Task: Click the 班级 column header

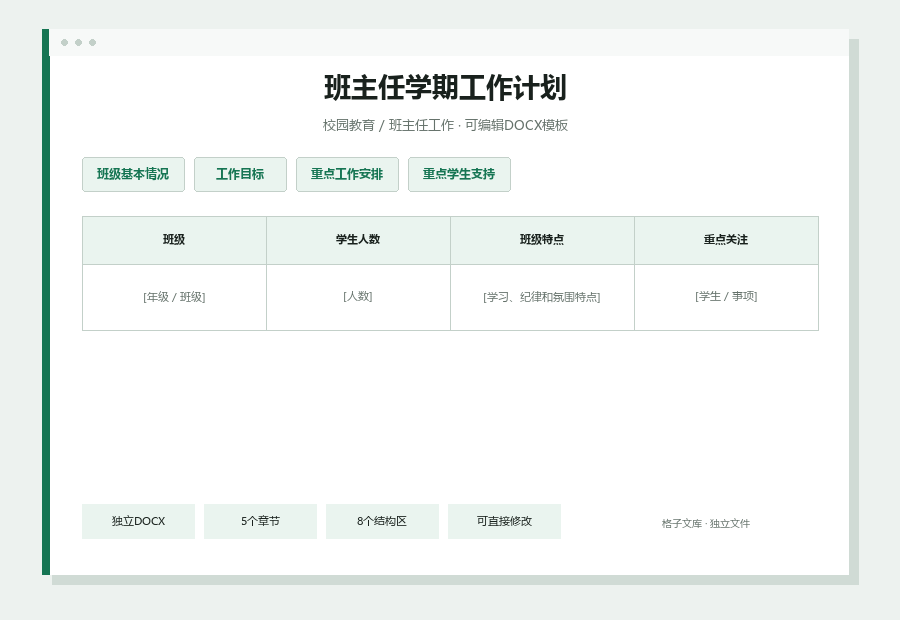Action: click(174, 240)
